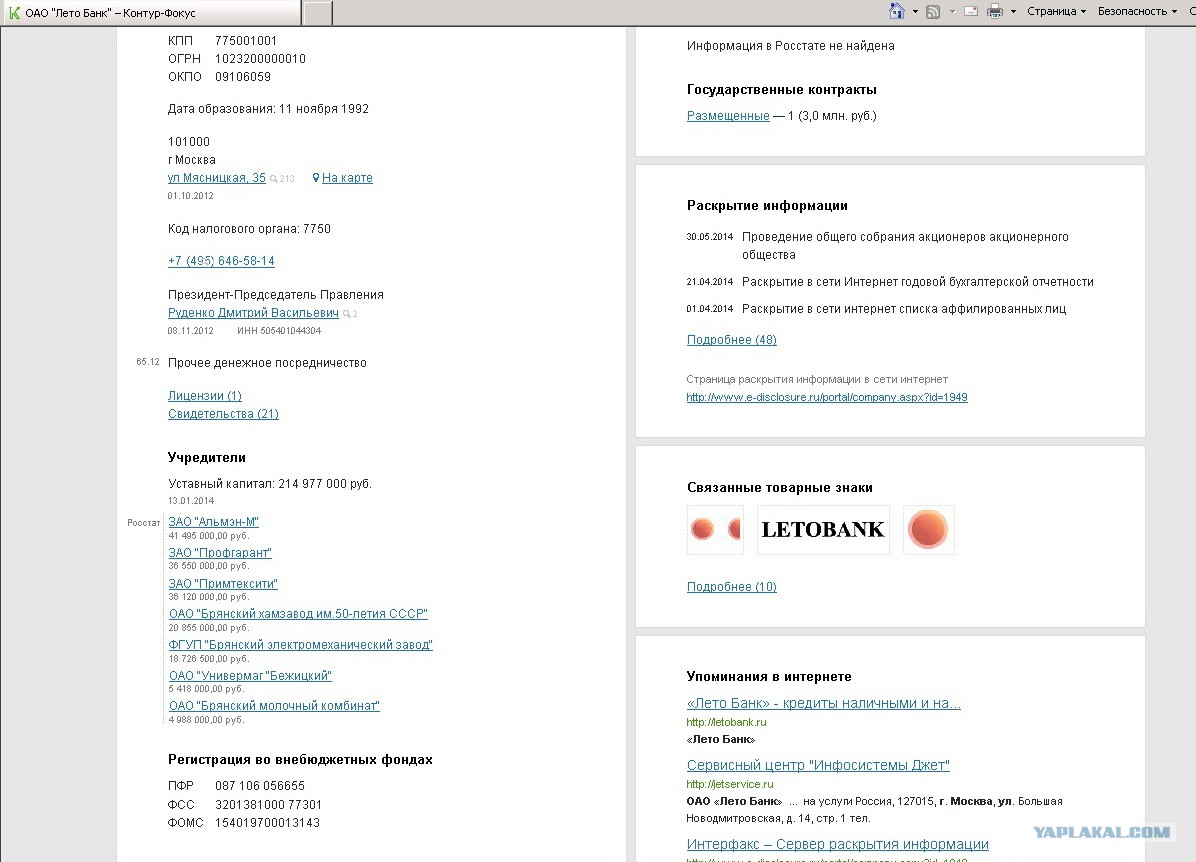
Task: Click the Прочее денежное посредничество activity text
Action: click(x=267, y=363)
